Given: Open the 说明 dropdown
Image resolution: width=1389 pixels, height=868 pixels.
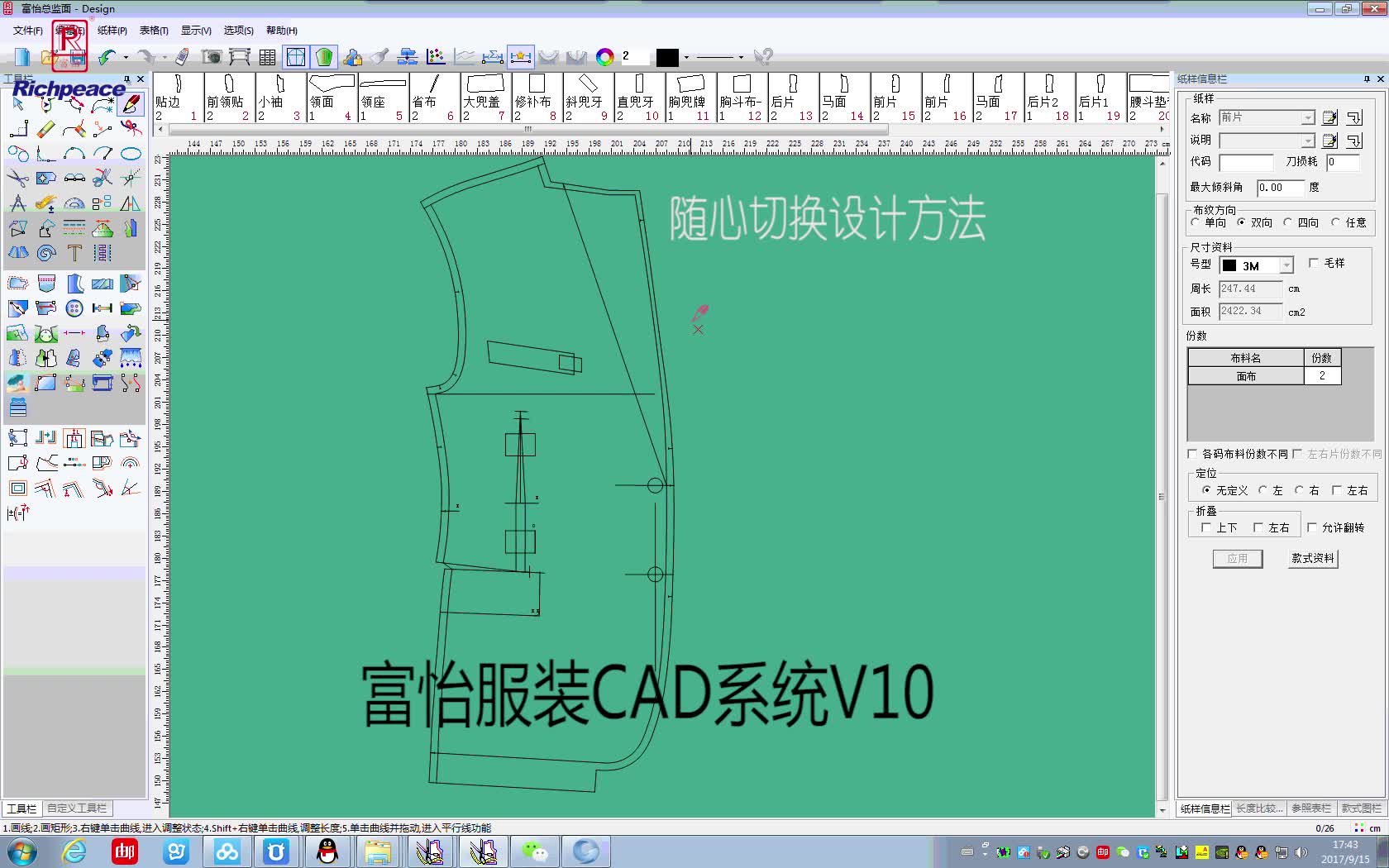Looking at the screenshot, I should tap(1307, 141).
